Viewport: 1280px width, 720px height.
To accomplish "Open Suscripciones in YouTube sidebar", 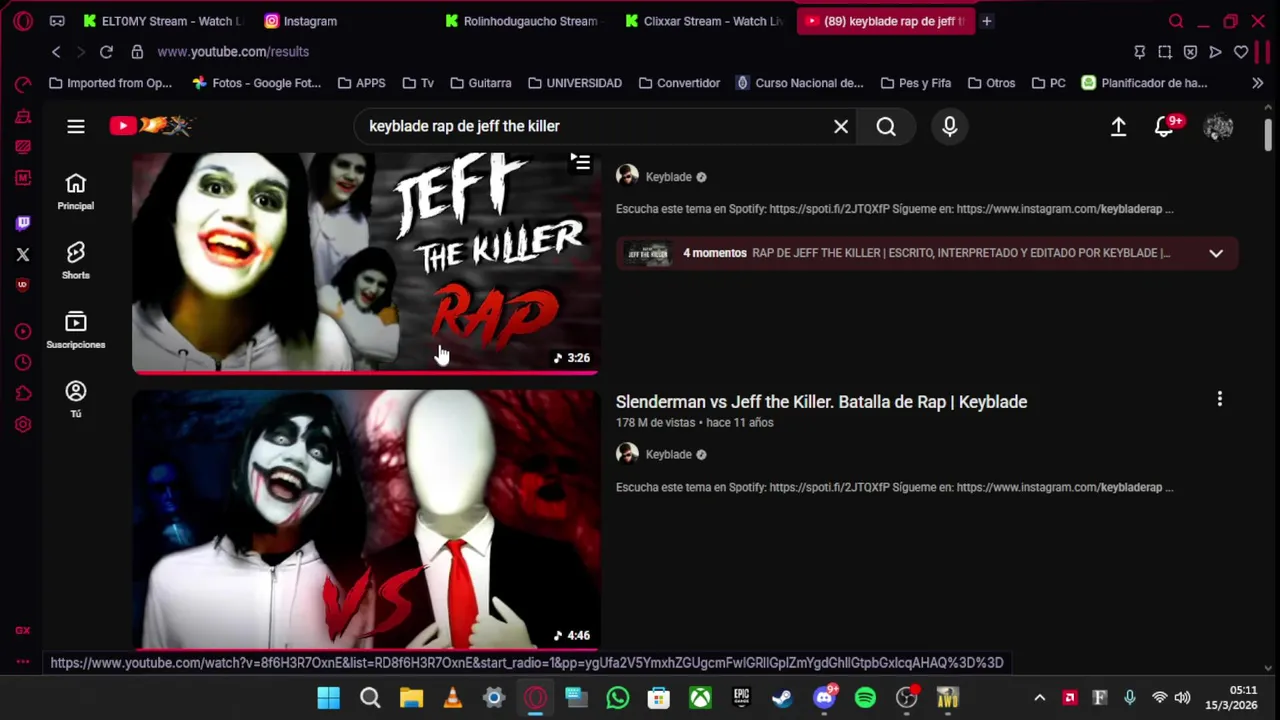I will pos(75,330).
